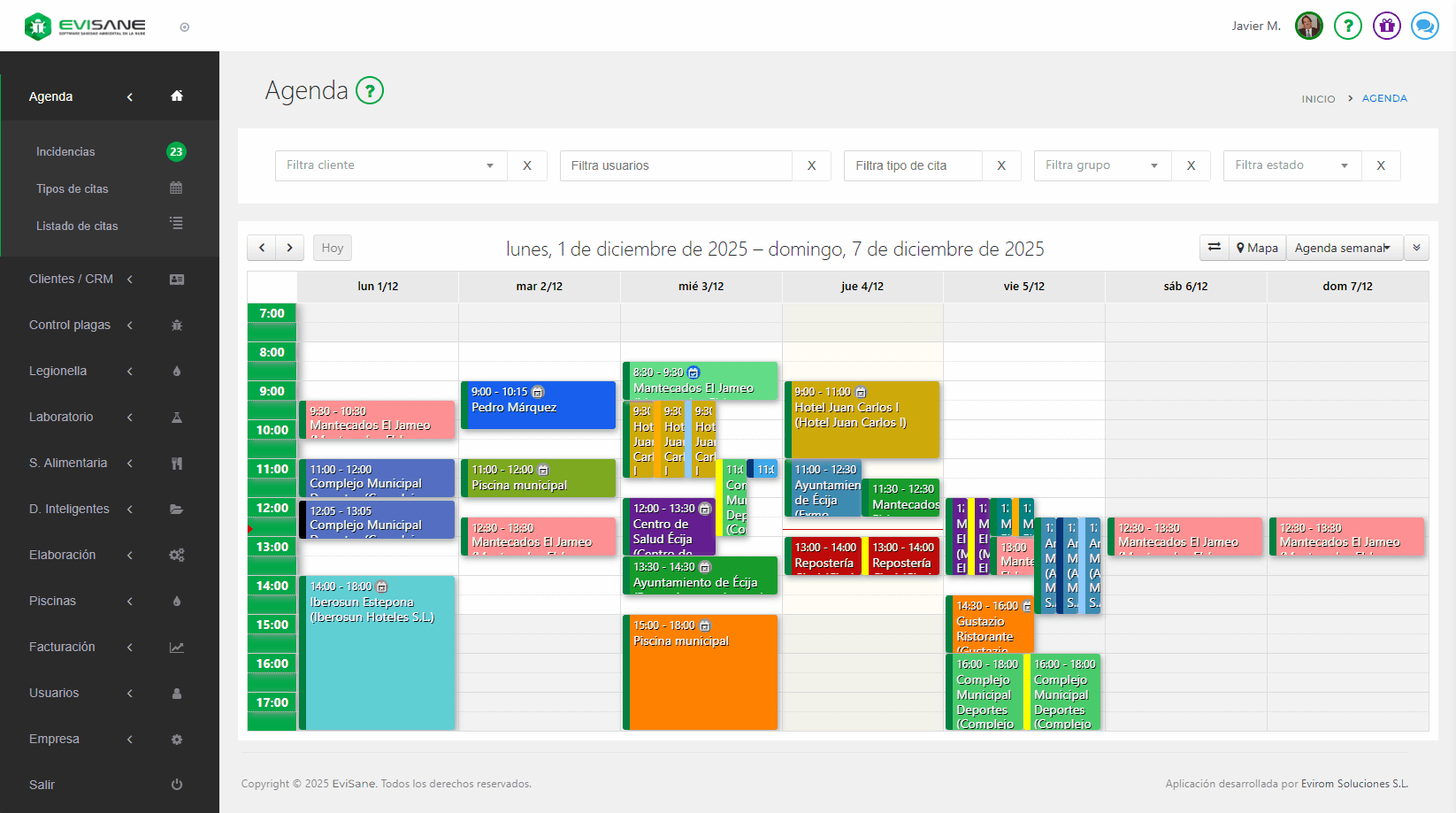Viewport: 1456px width, 813px height.
Task: Select the Tipos de citas calendar icon
Action: [x=175, y=188]
